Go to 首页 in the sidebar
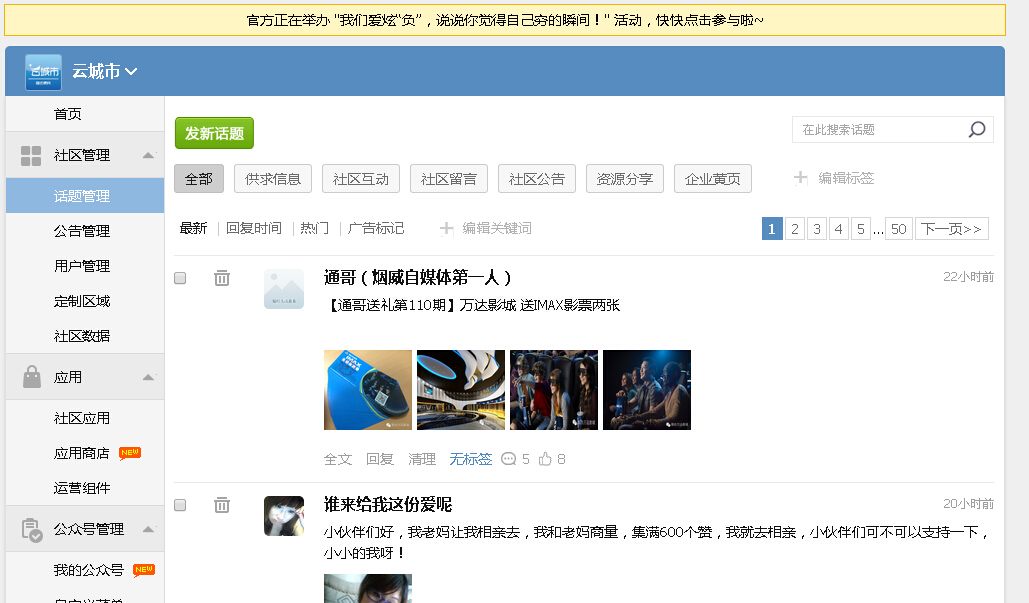This screenshot has height=603, width=1029. click(68, 114)
